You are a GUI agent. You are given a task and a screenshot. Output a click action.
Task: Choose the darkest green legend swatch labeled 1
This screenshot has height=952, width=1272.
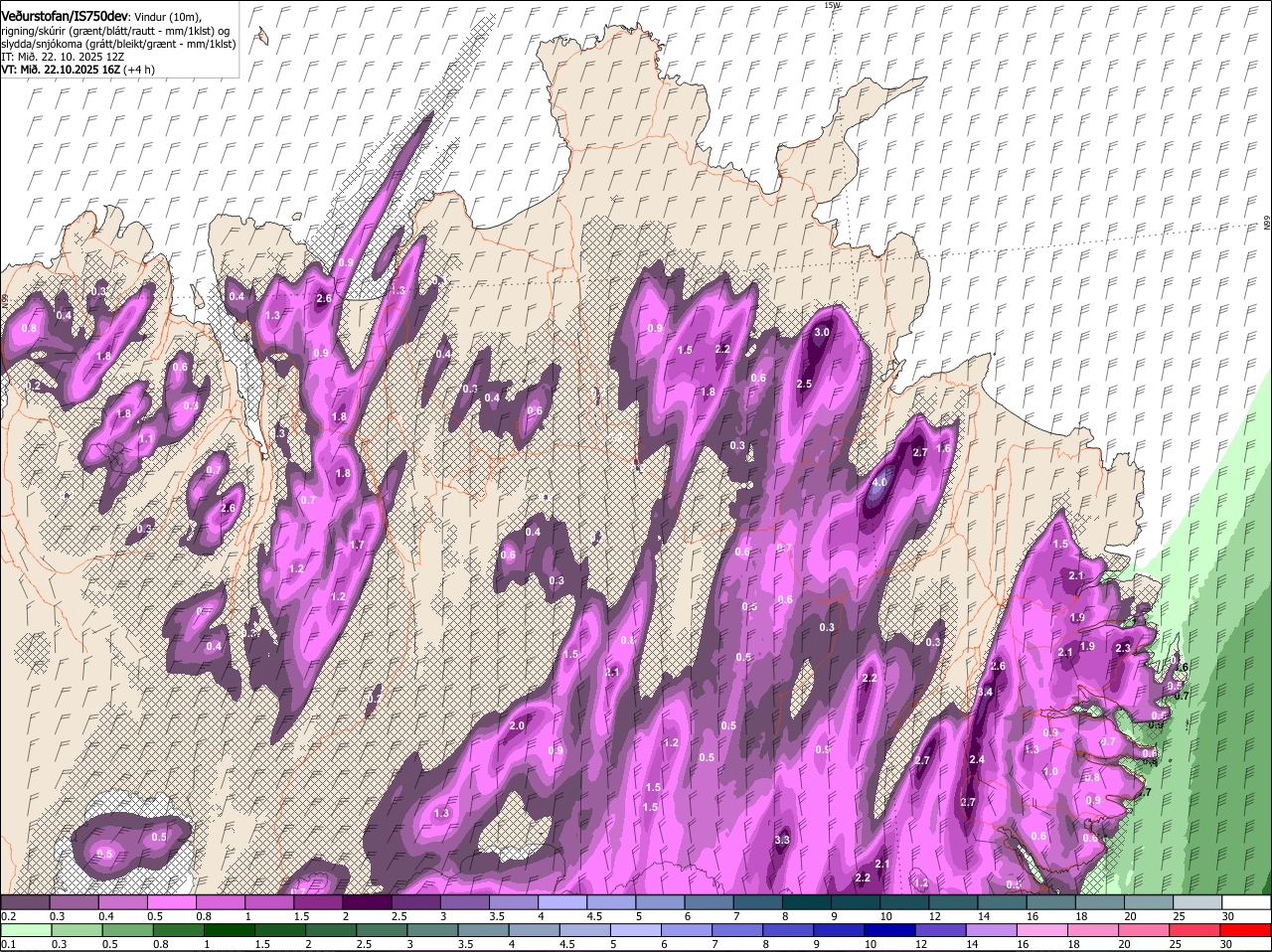point(231,930)
